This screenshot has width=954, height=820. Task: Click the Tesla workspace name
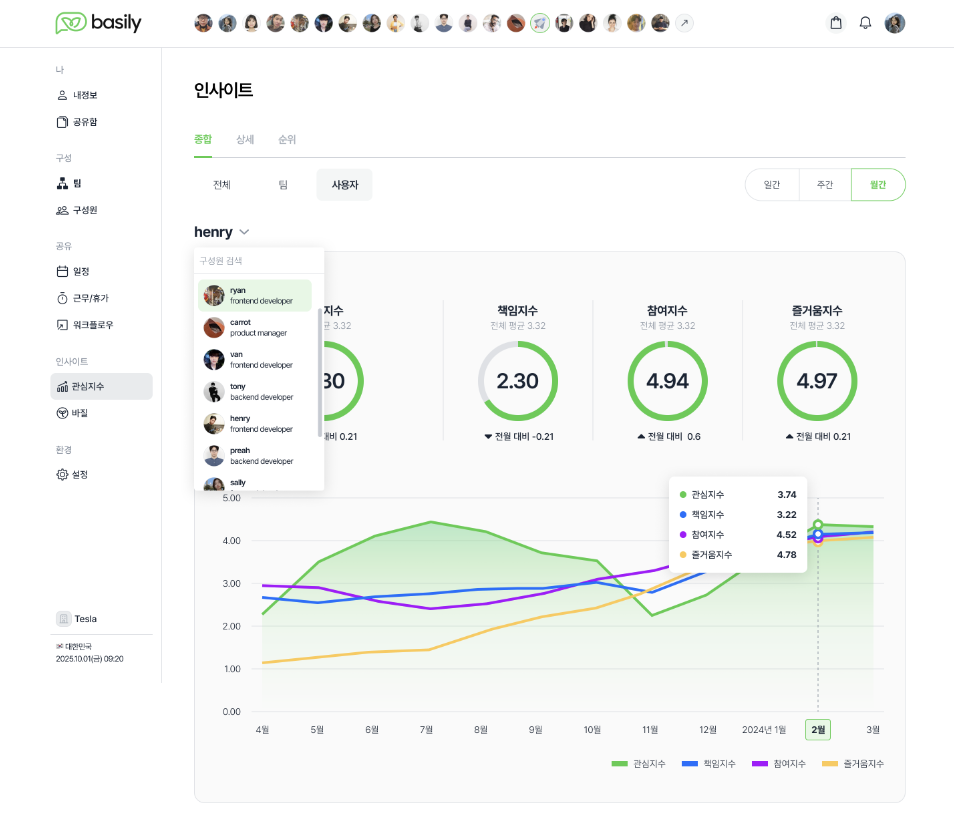pos(86,619)
